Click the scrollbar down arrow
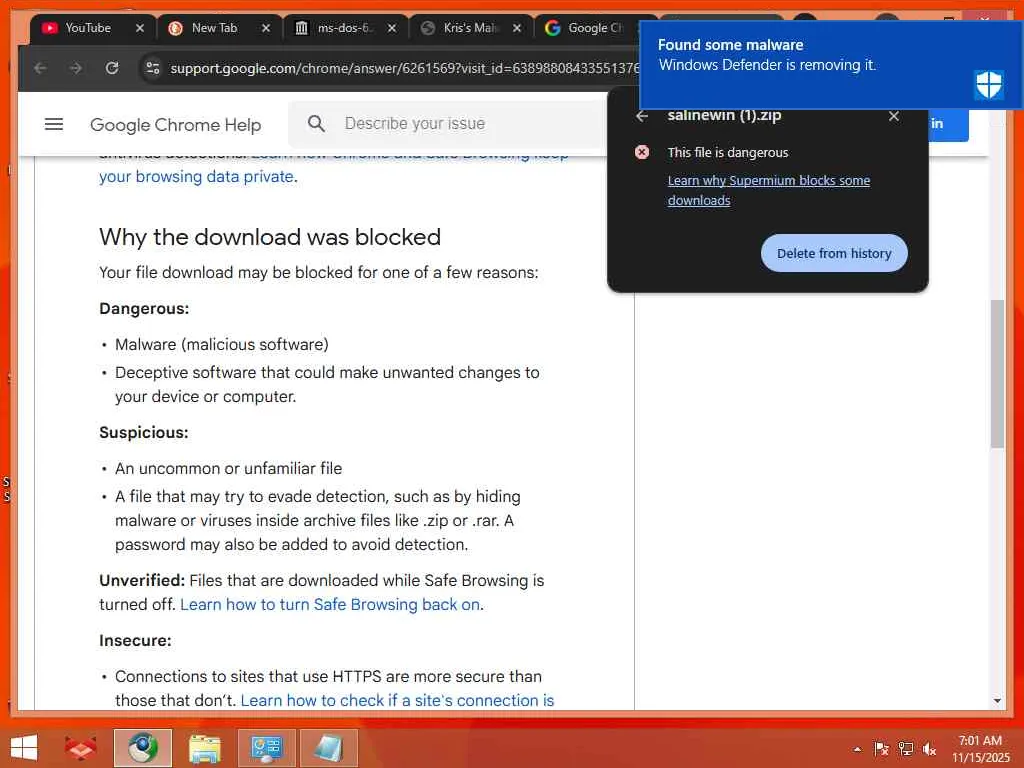This screenshot has height=768, width=1024. pyautogui.click(x=997, y=701)
